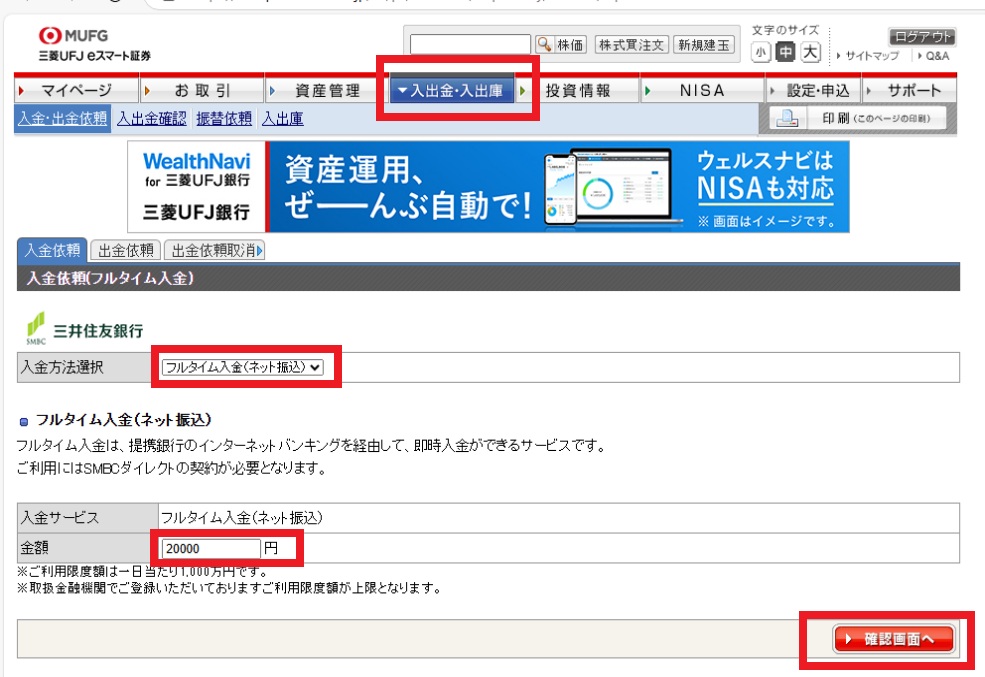This screenshot has height=677, width=985.
Task: Open the マイページ menu
Action: tap(76, 90)
